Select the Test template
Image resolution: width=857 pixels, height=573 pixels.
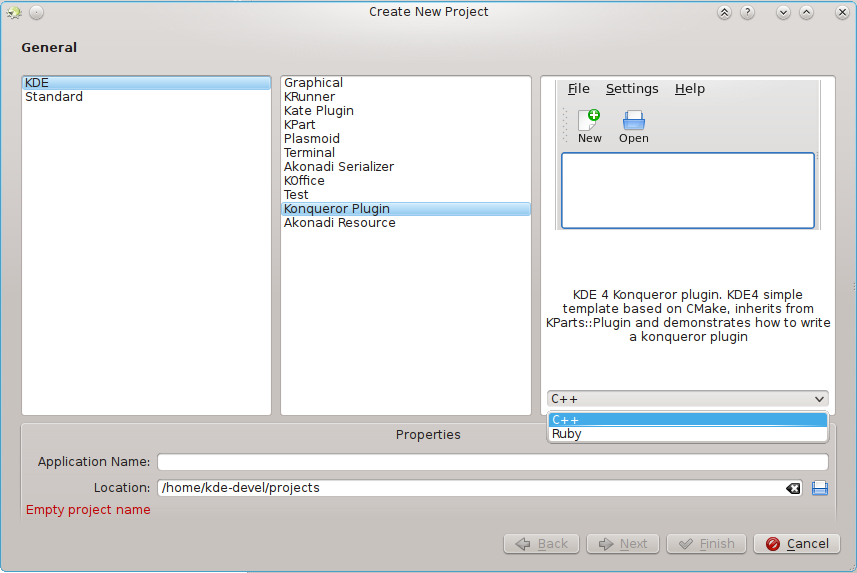click(x=406, y=195)
